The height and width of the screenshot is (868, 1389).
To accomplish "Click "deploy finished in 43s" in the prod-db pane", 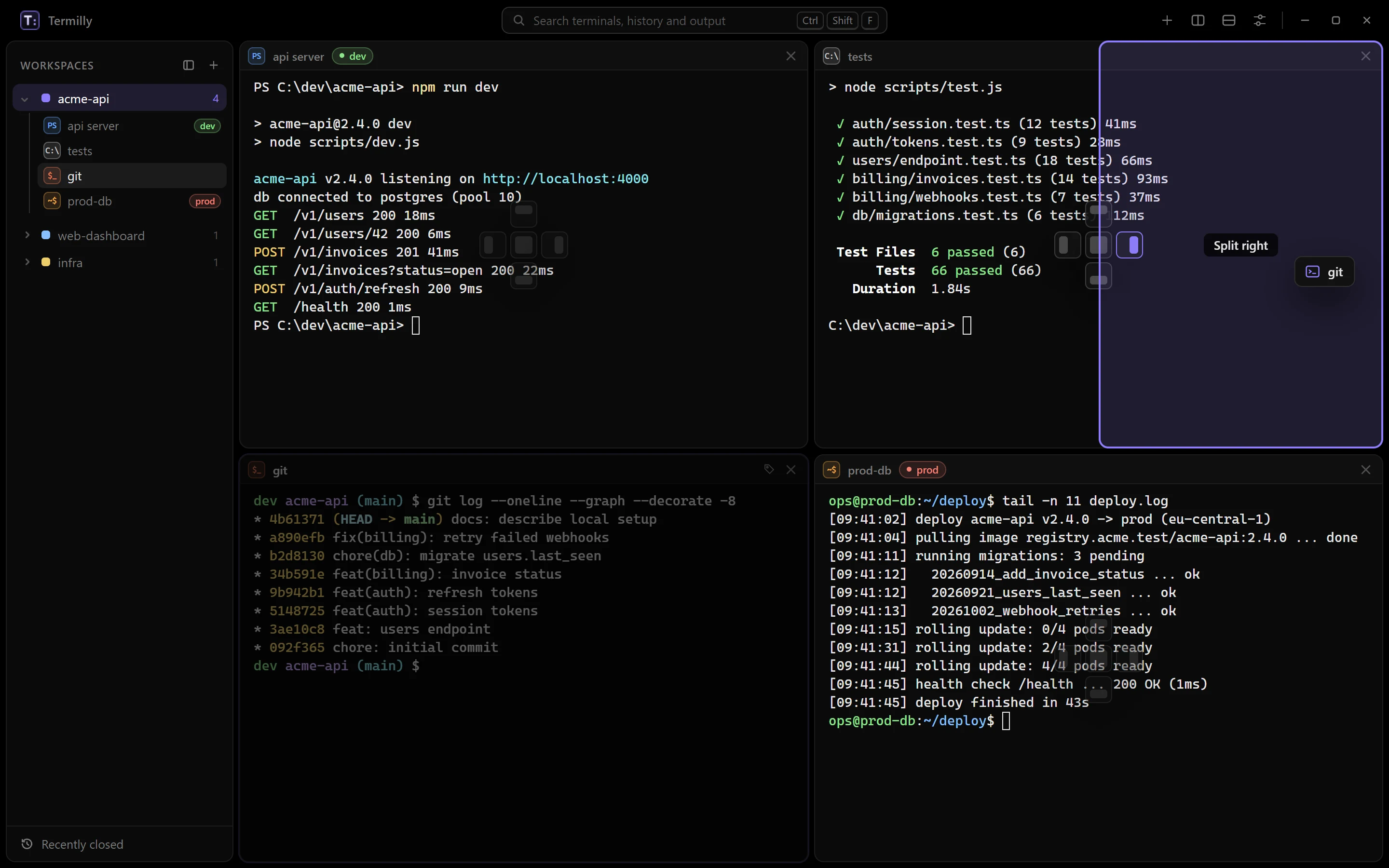I will coord(1002,702).
